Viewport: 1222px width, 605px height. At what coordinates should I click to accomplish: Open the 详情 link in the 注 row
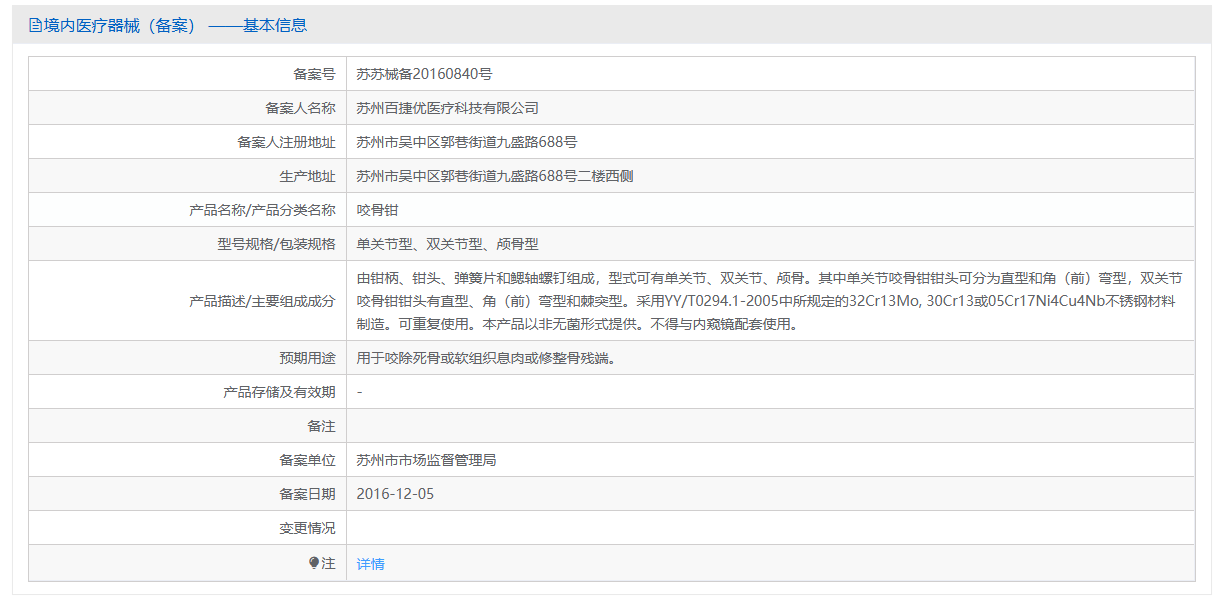(370, 564)
